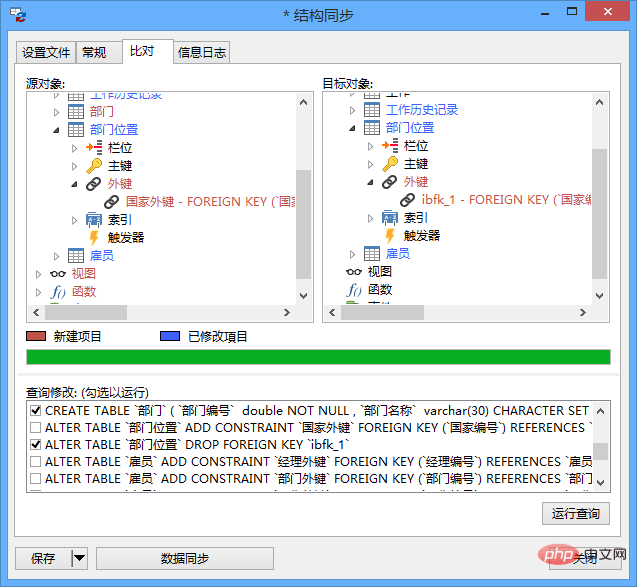Click the structure sync app icon in title bar
Viewport: 637px width, 587px height.
pyautogui.click(x=18, y=15)
